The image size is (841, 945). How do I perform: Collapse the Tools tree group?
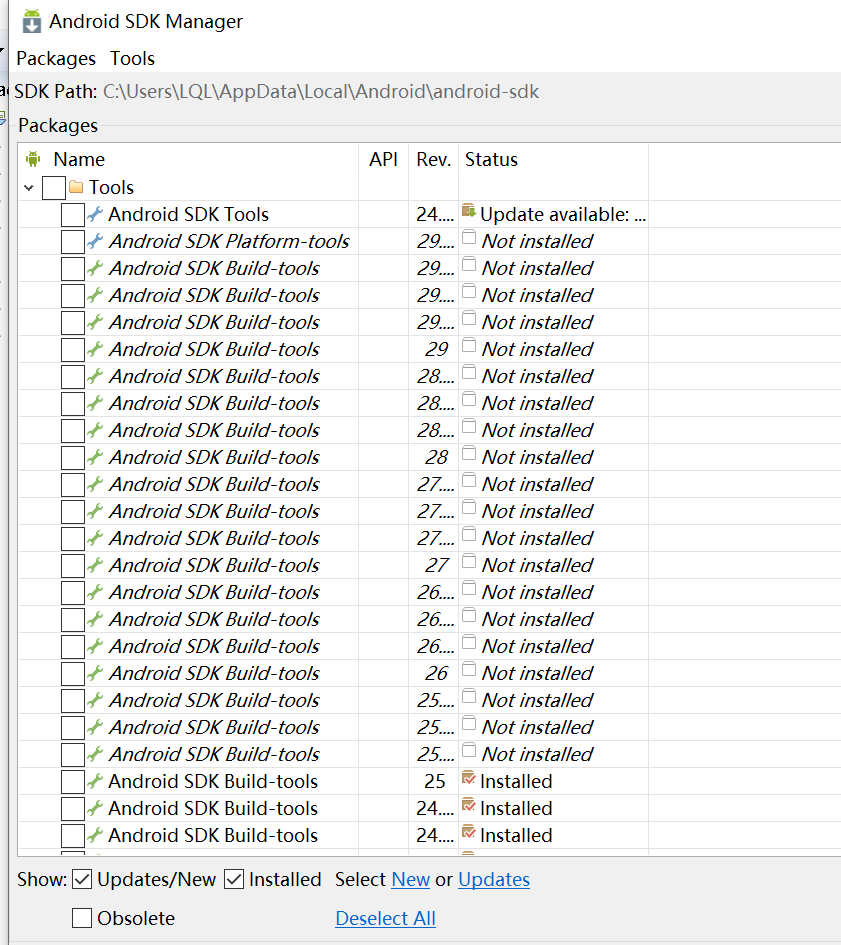click(x=28, y=187)
